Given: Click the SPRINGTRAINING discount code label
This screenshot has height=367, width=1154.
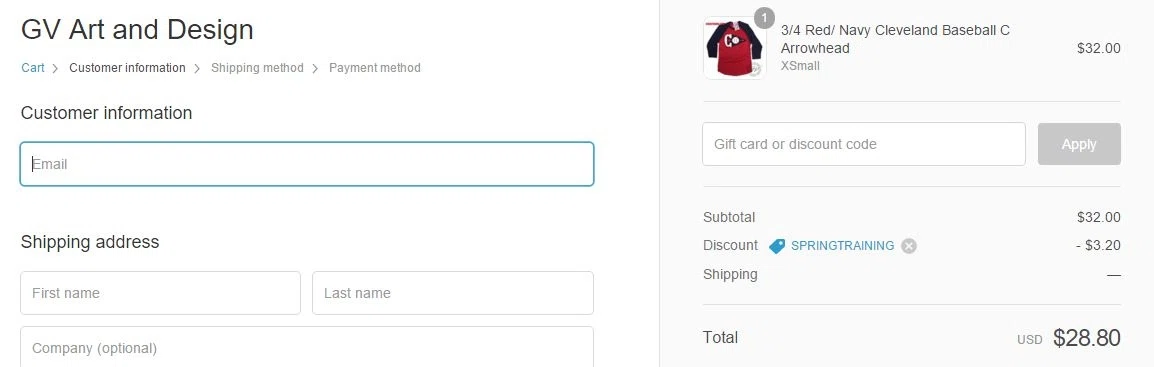Looking at the screenshot, I should tap(843, 246).
